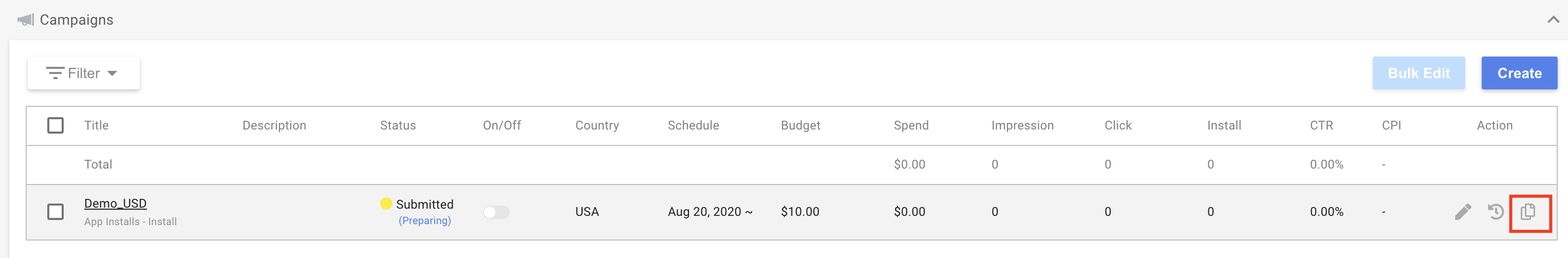This screenshot has width=1568, height=258.
Task: Click the Spend column header
Action: (911, 125)
